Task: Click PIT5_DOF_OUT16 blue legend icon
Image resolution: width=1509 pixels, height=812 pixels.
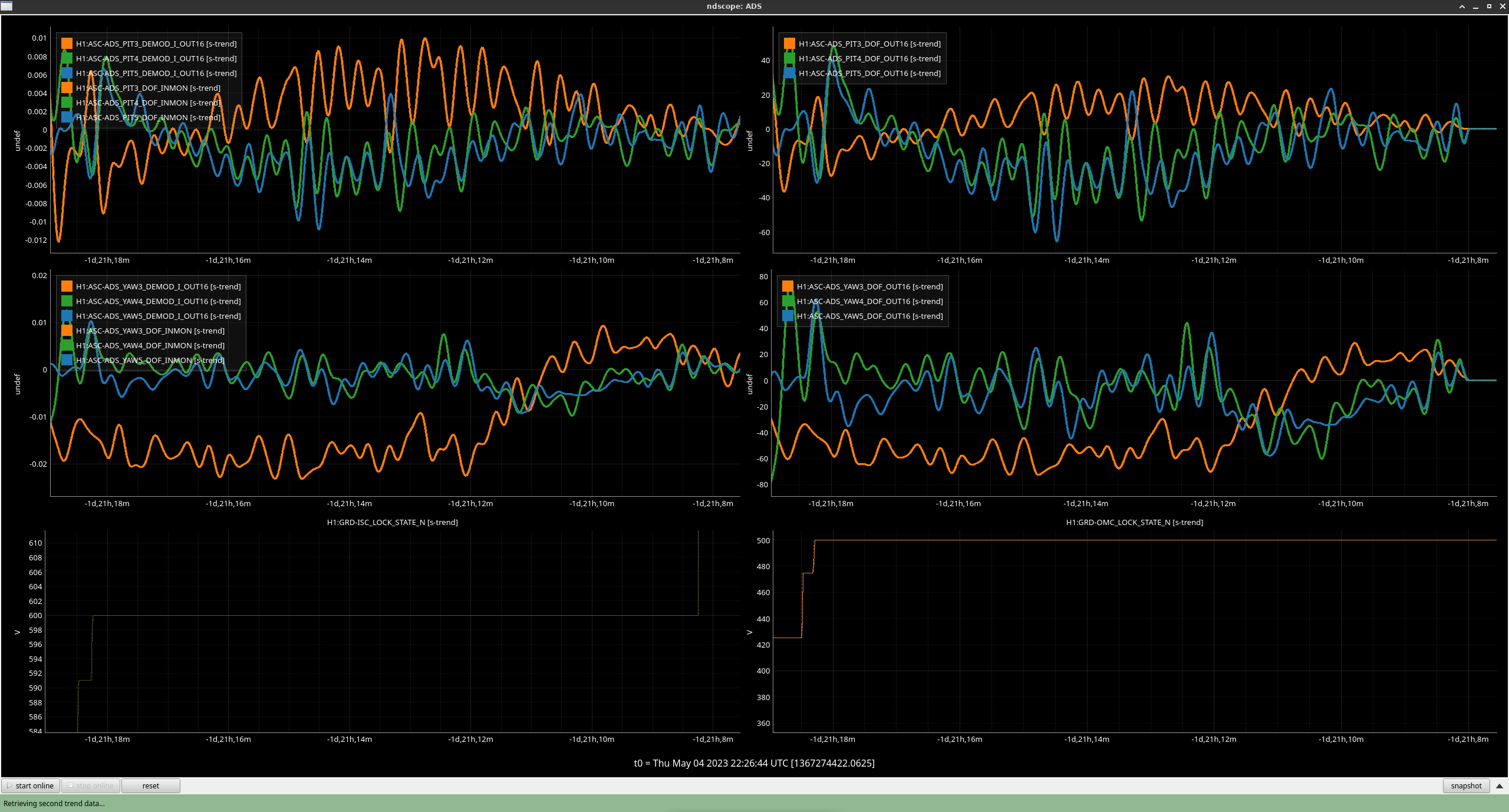Action: point(789,73)
